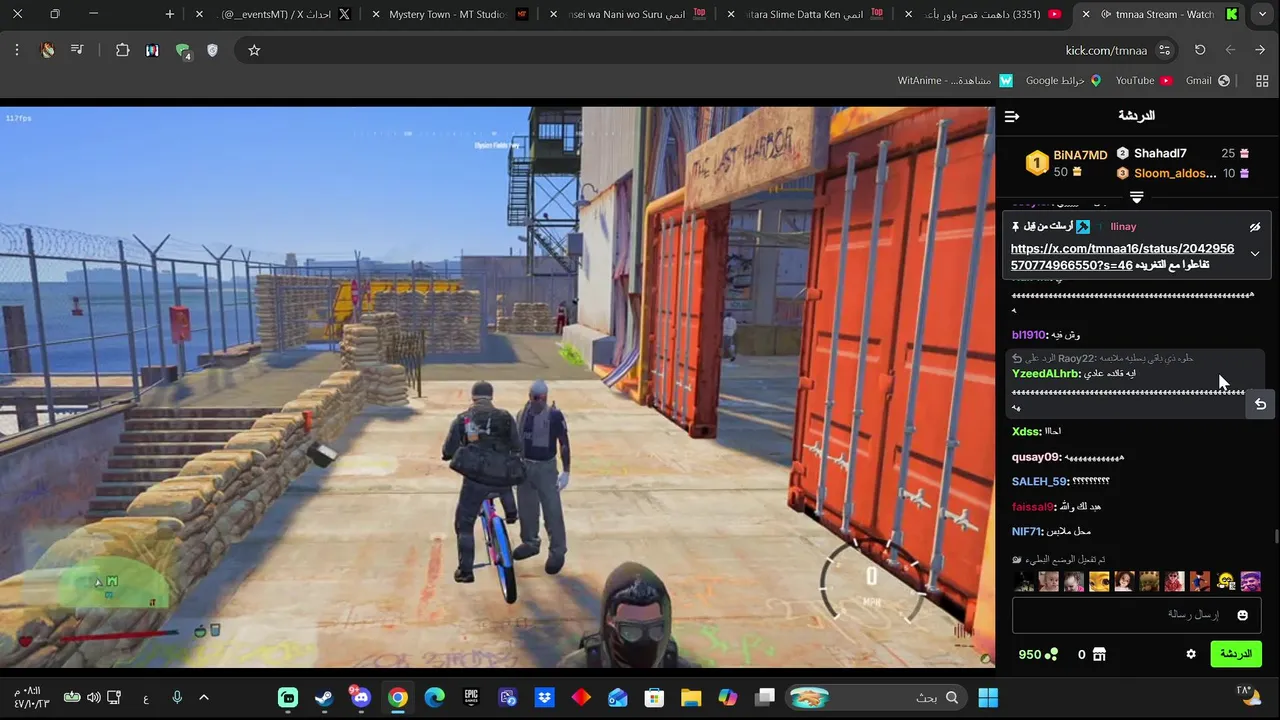The width and height of the screenshot is (1280, 720).
Task: Switch to the Slime Datta Ken tab
Action: (x=805, y=14)
